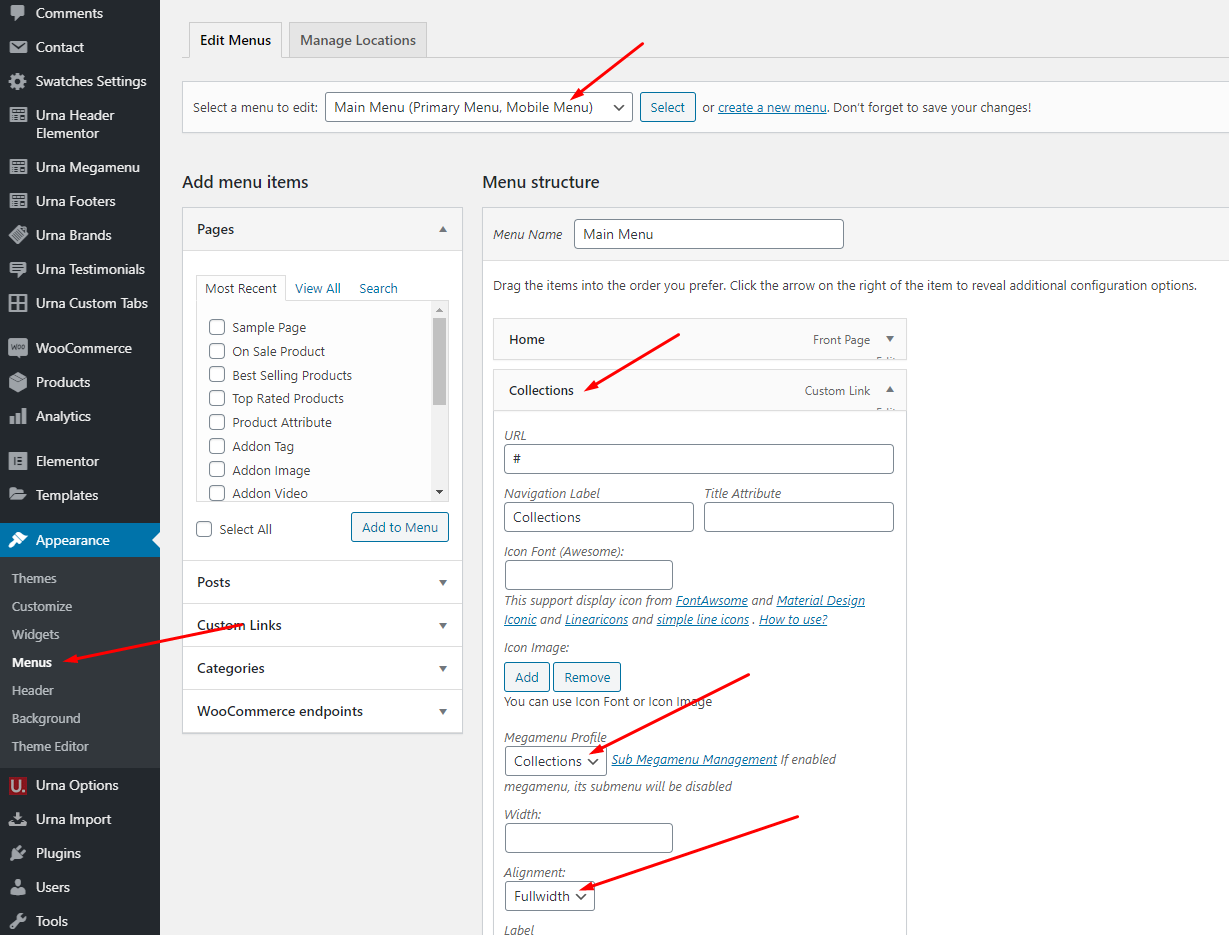Click the Urna Import download icon

[18, 819]
